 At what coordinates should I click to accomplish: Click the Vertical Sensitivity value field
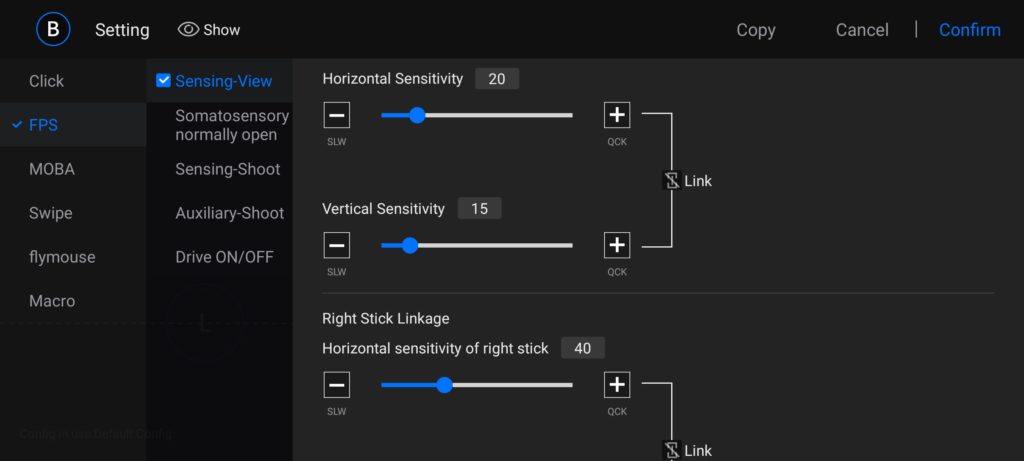pos(479,209)
